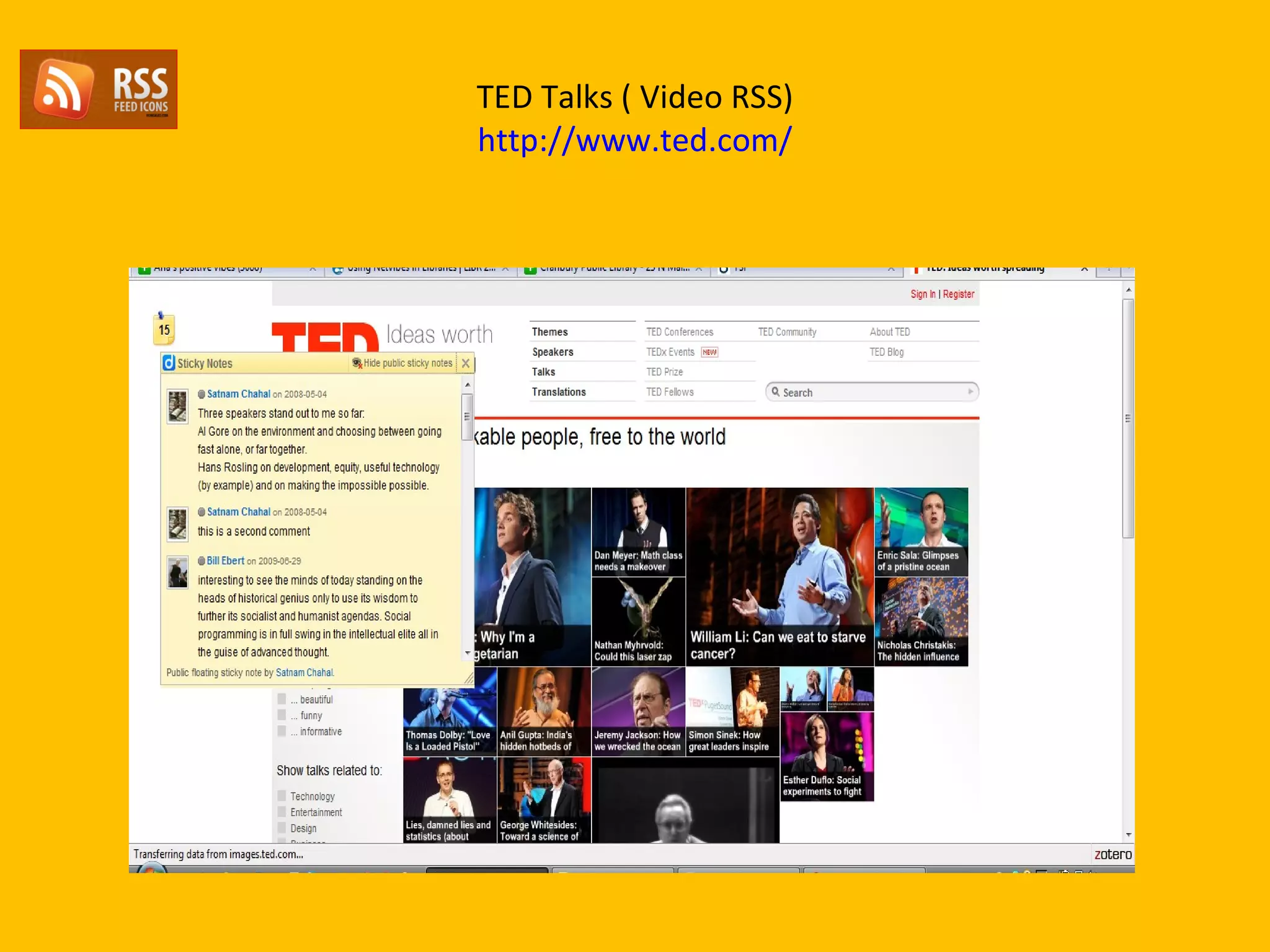Open the Themes menu item
The width and height of the screenshot is (1270, 952).
(550, 332)
